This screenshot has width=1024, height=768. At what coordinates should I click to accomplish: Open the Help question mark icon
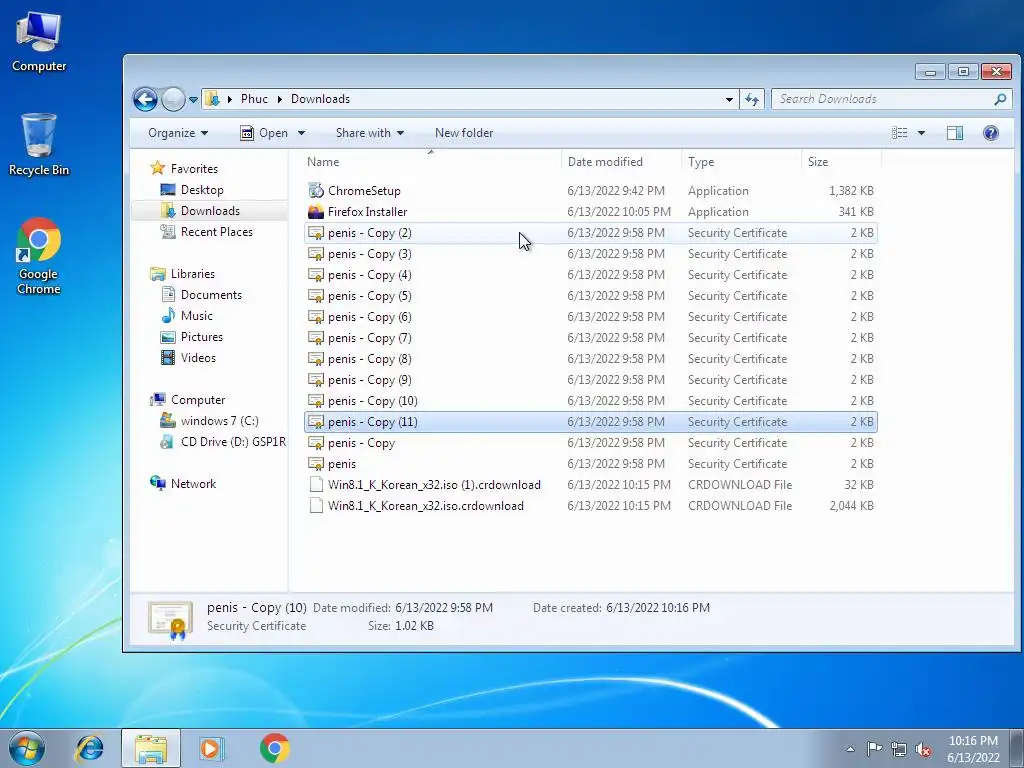click(x=991, y=133)
